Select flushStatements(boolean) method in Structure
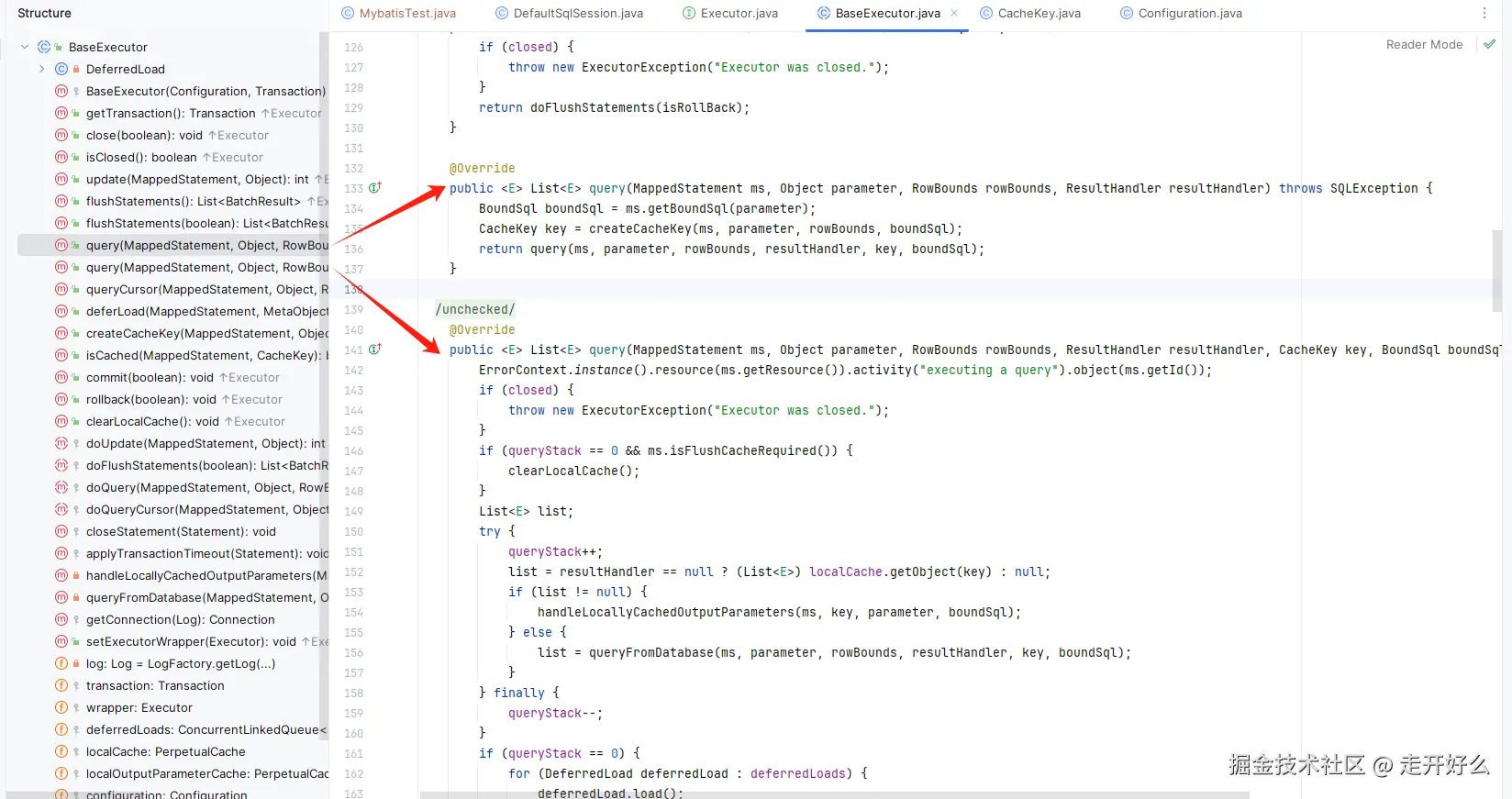Image resolution: width=1512 pixels, height=799 pixels. click(x=206, y=223)
